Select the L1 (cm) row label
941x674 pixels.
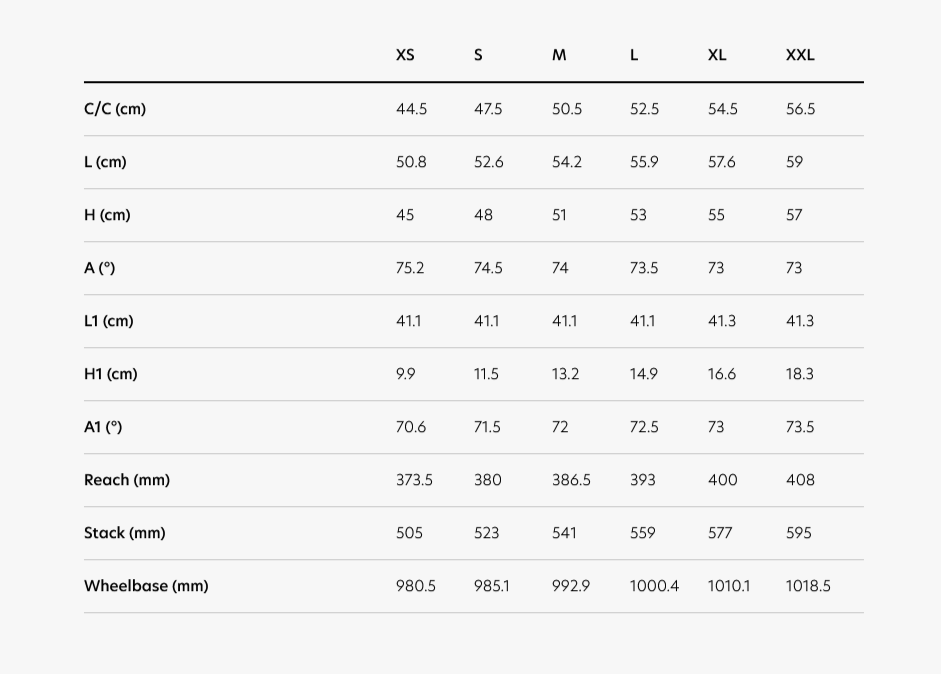(109, 321)
